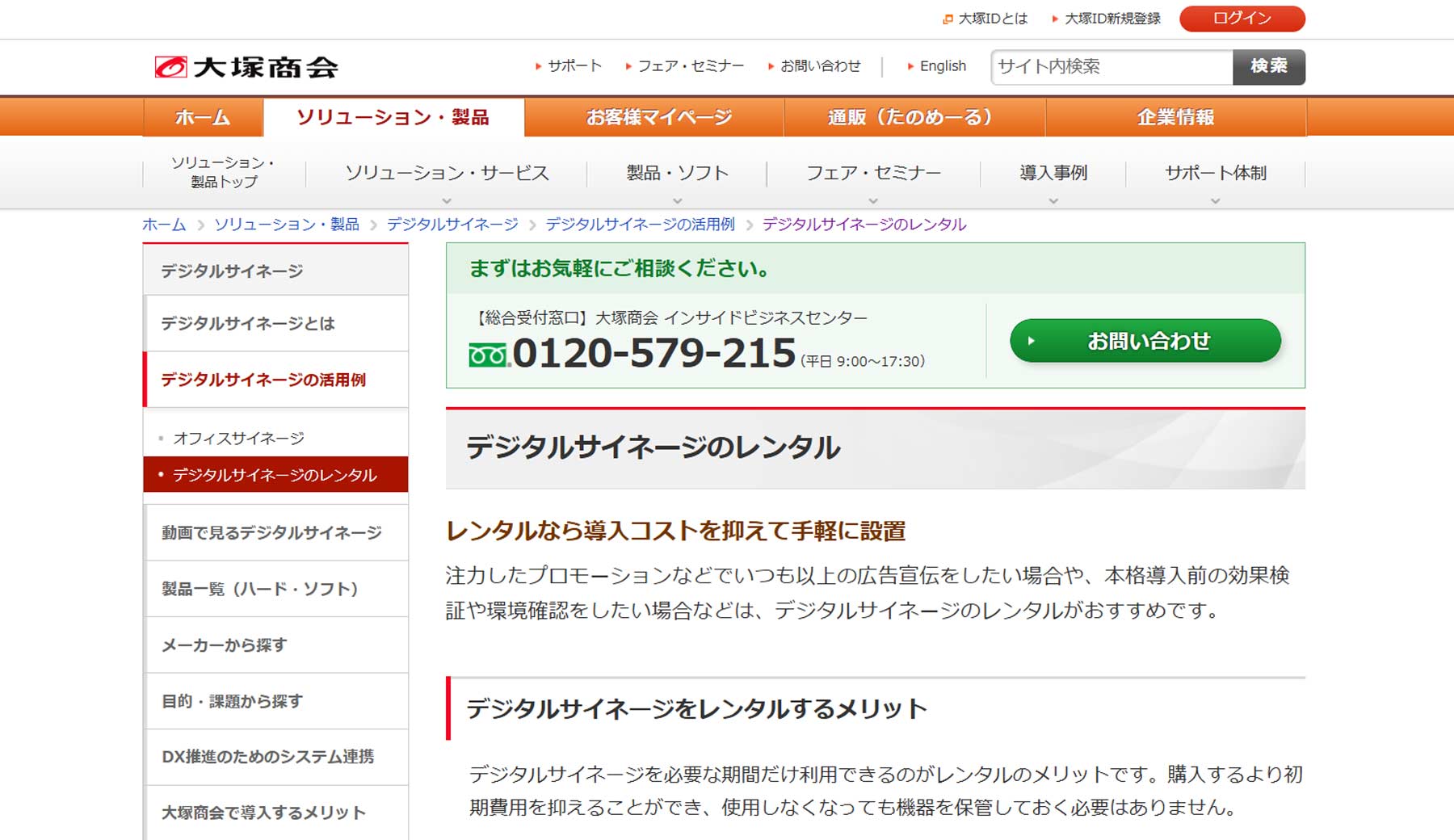
Task: Open ソリューション・製品トップ submenu item
Action: (224, 173)
